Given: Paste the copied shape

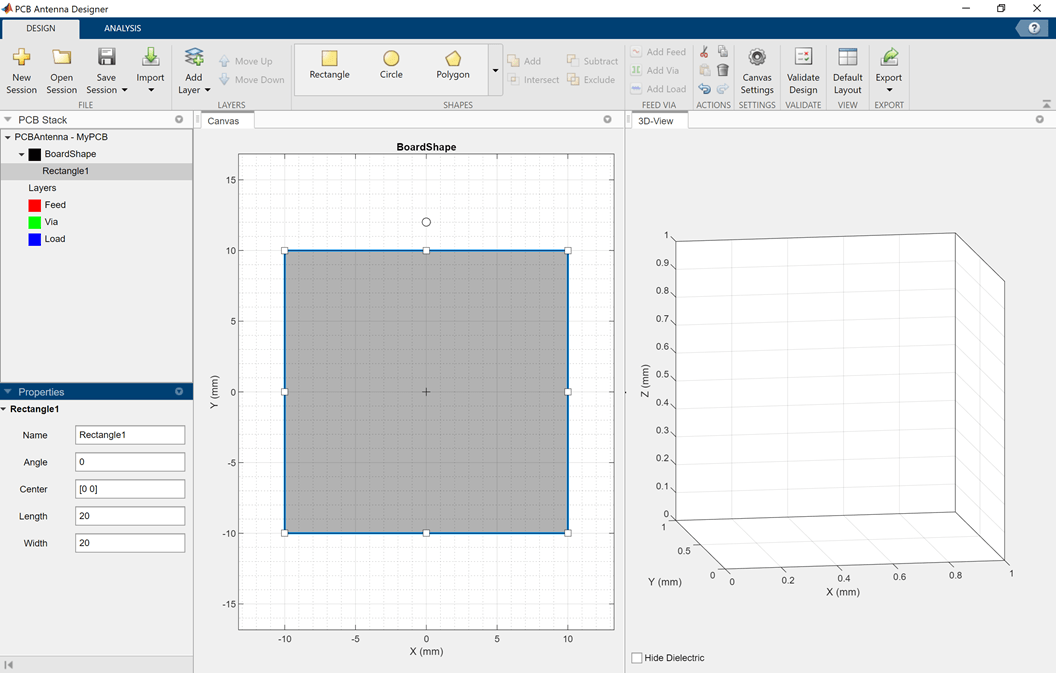Looking at the screenshot, I should coord(704,70).
